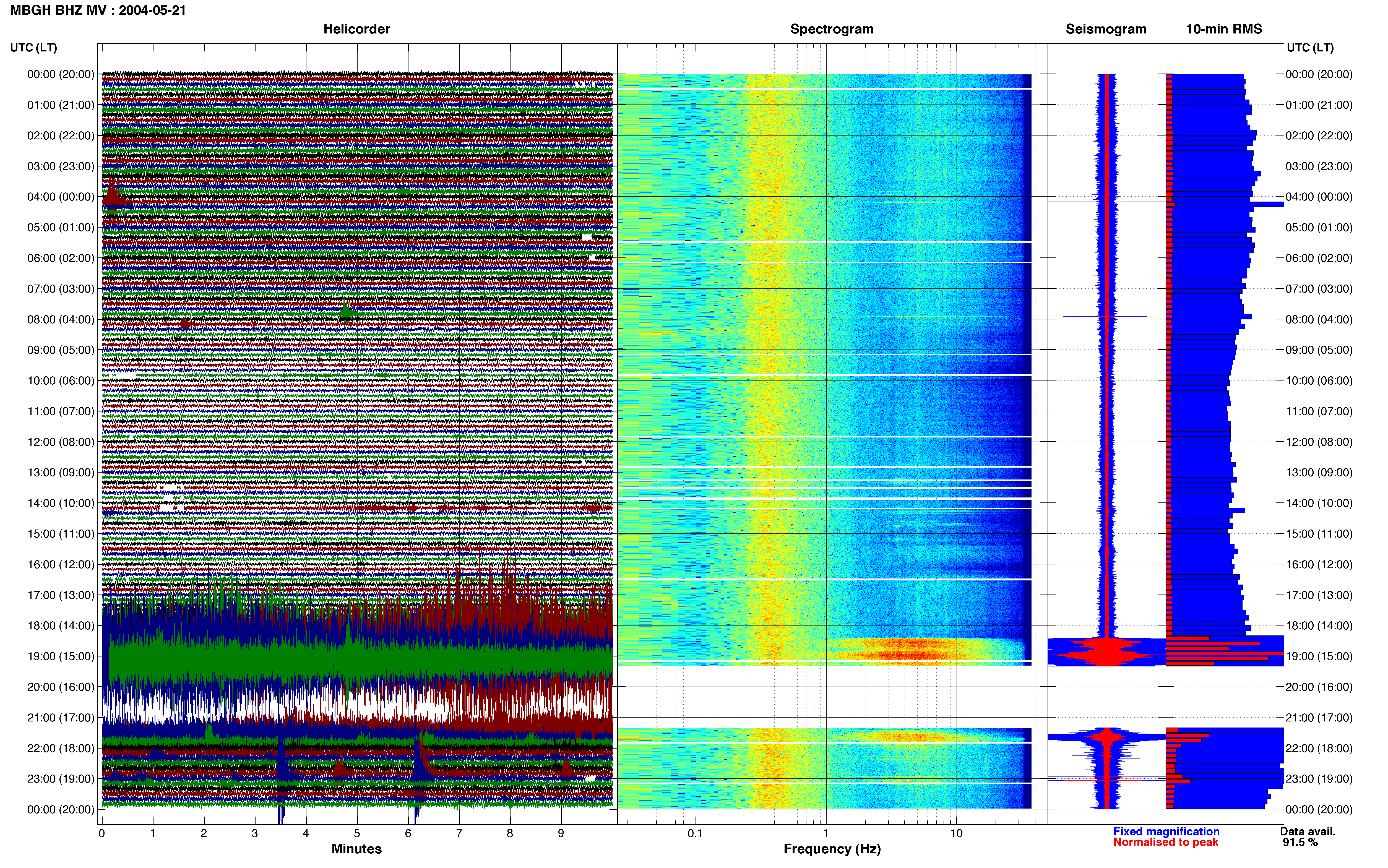Click the right '02:00 (22:00)' time label
Screen dimensions: 1388x868
click(1319, 136)
